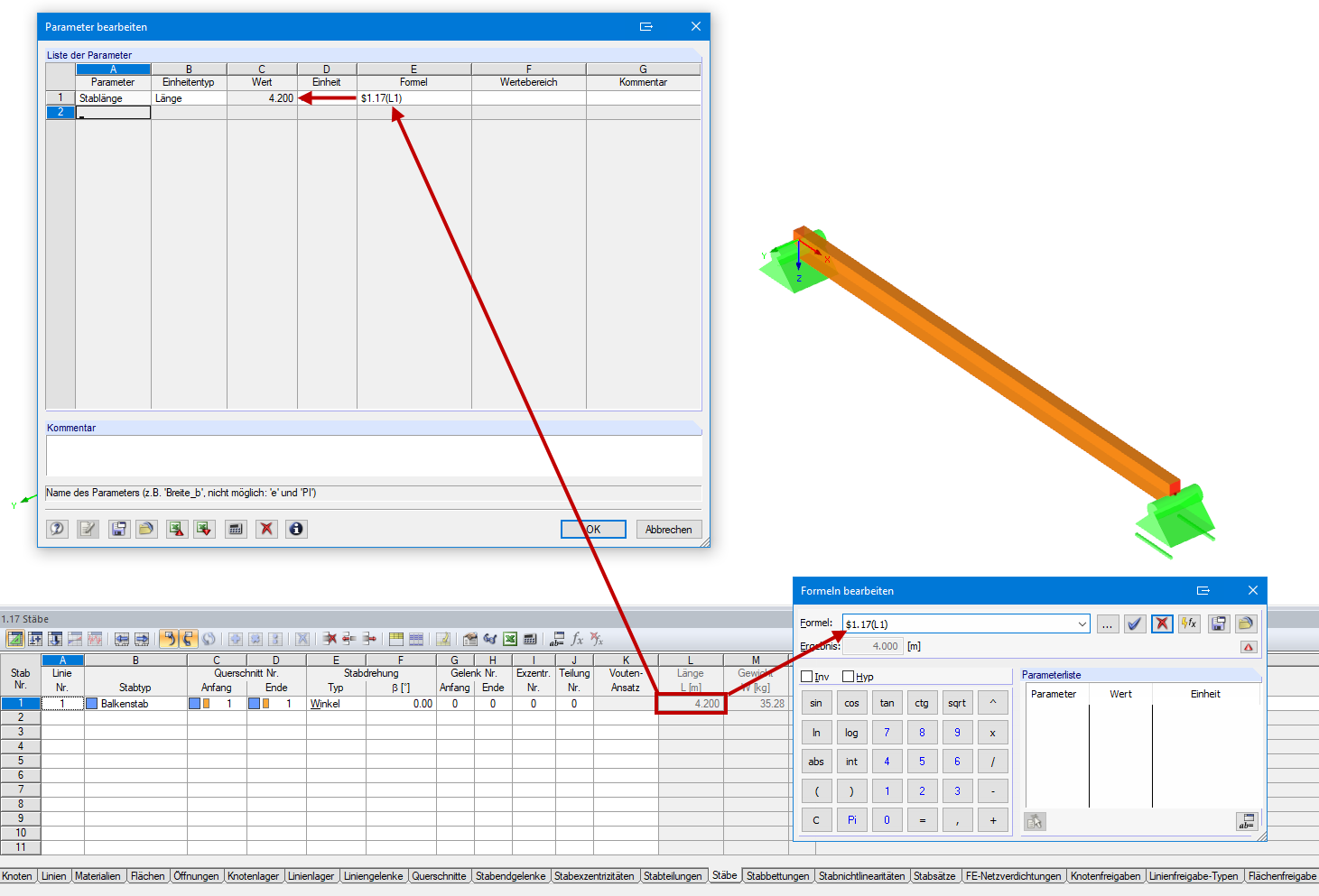Click the $1.17(L1) formula cell
The width and height of the screenshot is (1319, 896).
[413, 98]
